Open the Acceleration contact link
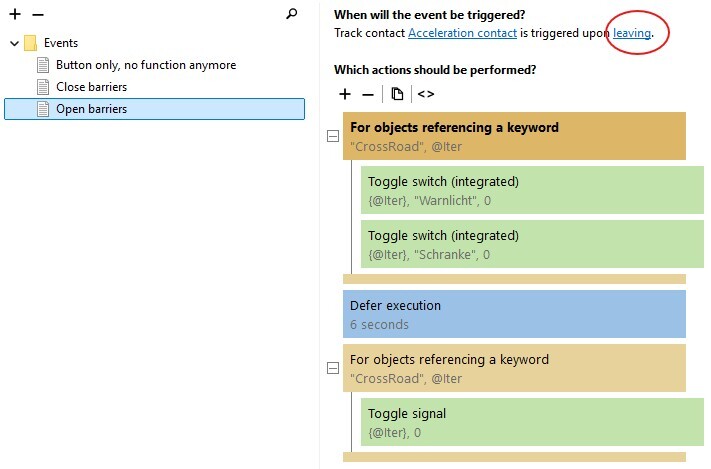The width and height of the screenshot is (711, 469). 462,33
